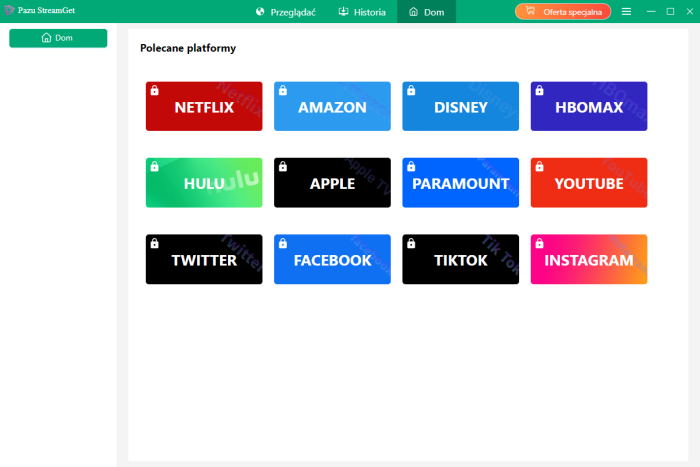Open the Amazon platform tile
The width and height of the screenshot is (700, 467).
[x=332, y=106]
